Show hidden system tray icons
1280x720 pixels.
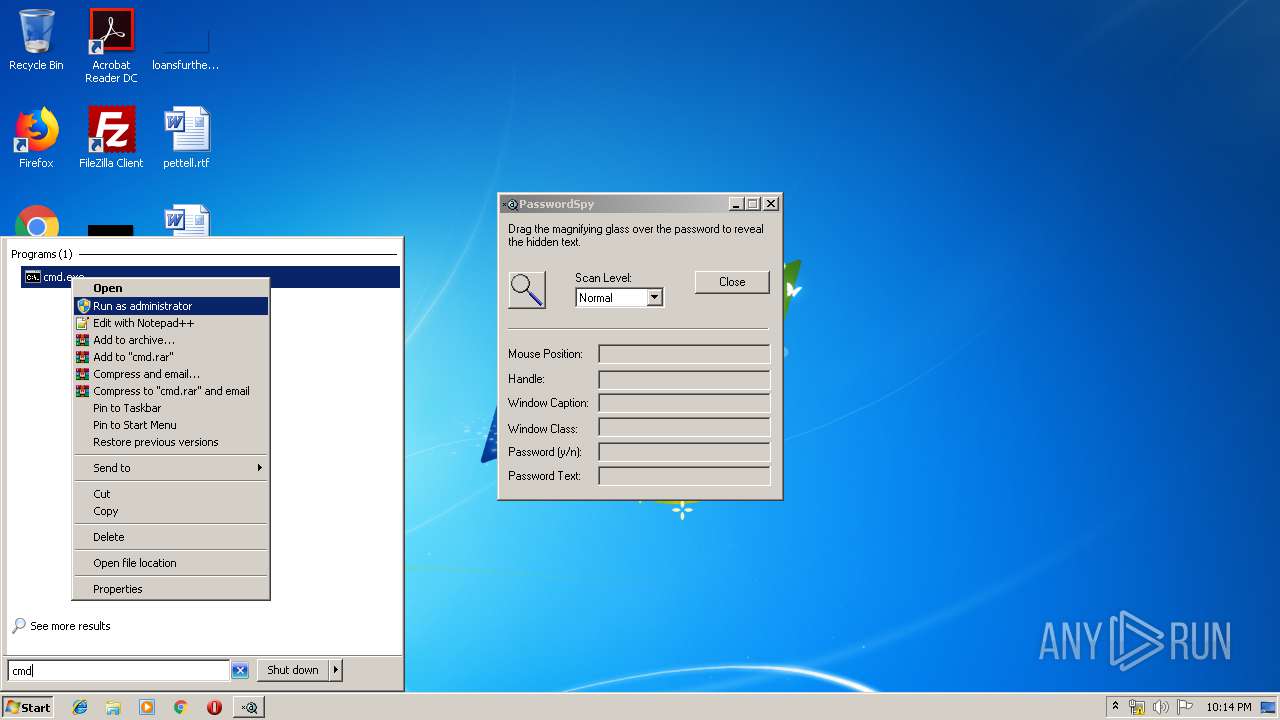pyautogui.click(x=1115, y=707)
